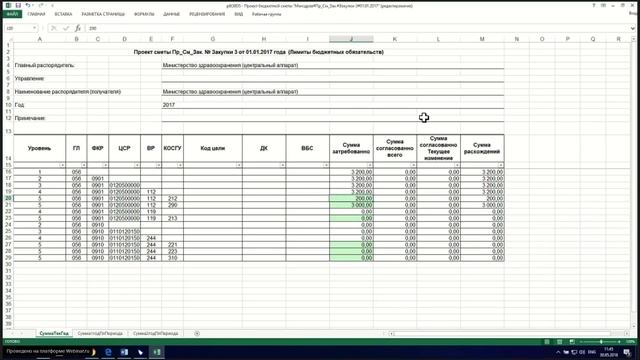Switch to Normal view icon in status bar
Image resolution: width=640 pixels, height=360 pixels.
(547, 342)
